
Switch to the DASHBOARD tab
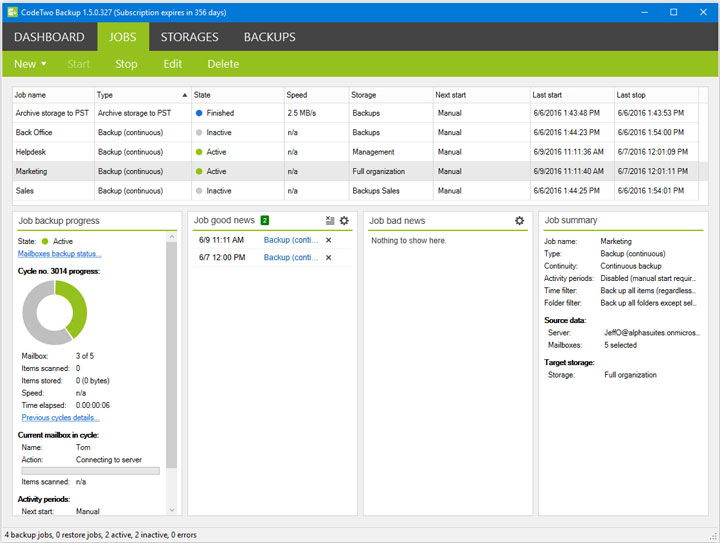[x=49, y=37]
